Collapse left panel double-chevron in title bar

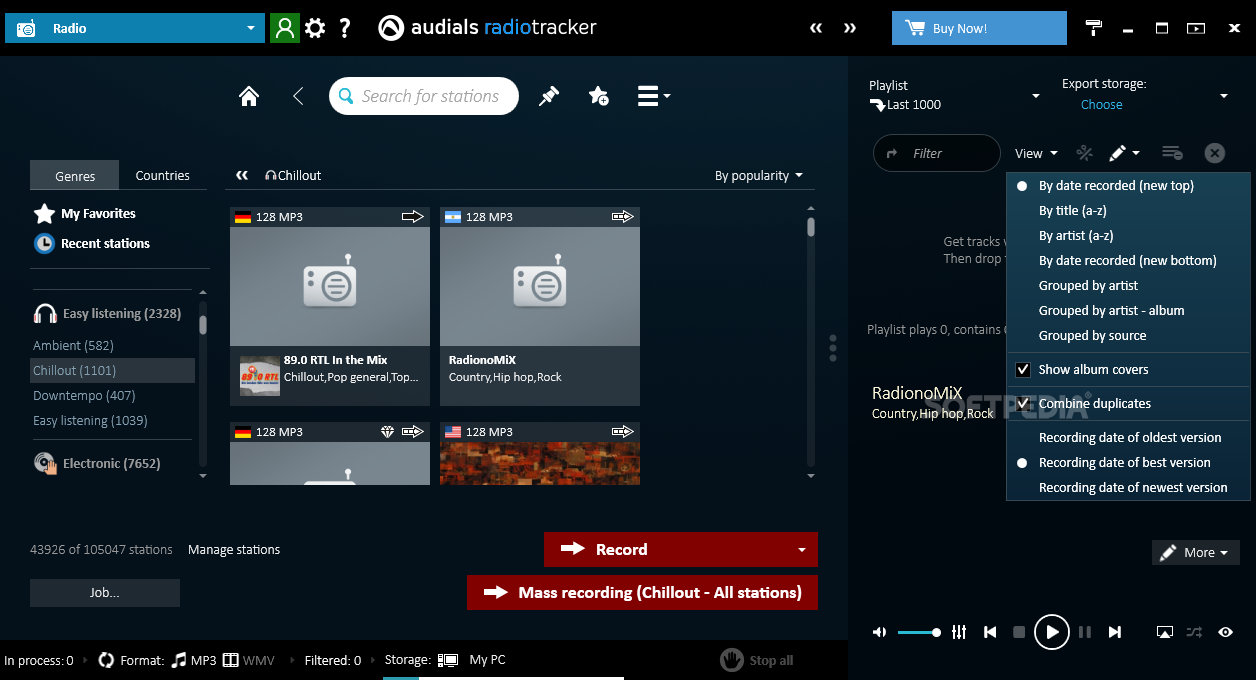(x=816, y=28)
